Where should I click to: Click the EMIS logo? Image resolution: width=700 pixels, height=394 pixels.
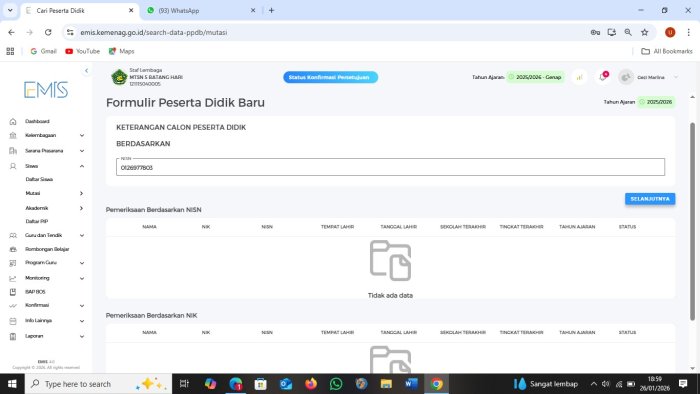(46, 90)
